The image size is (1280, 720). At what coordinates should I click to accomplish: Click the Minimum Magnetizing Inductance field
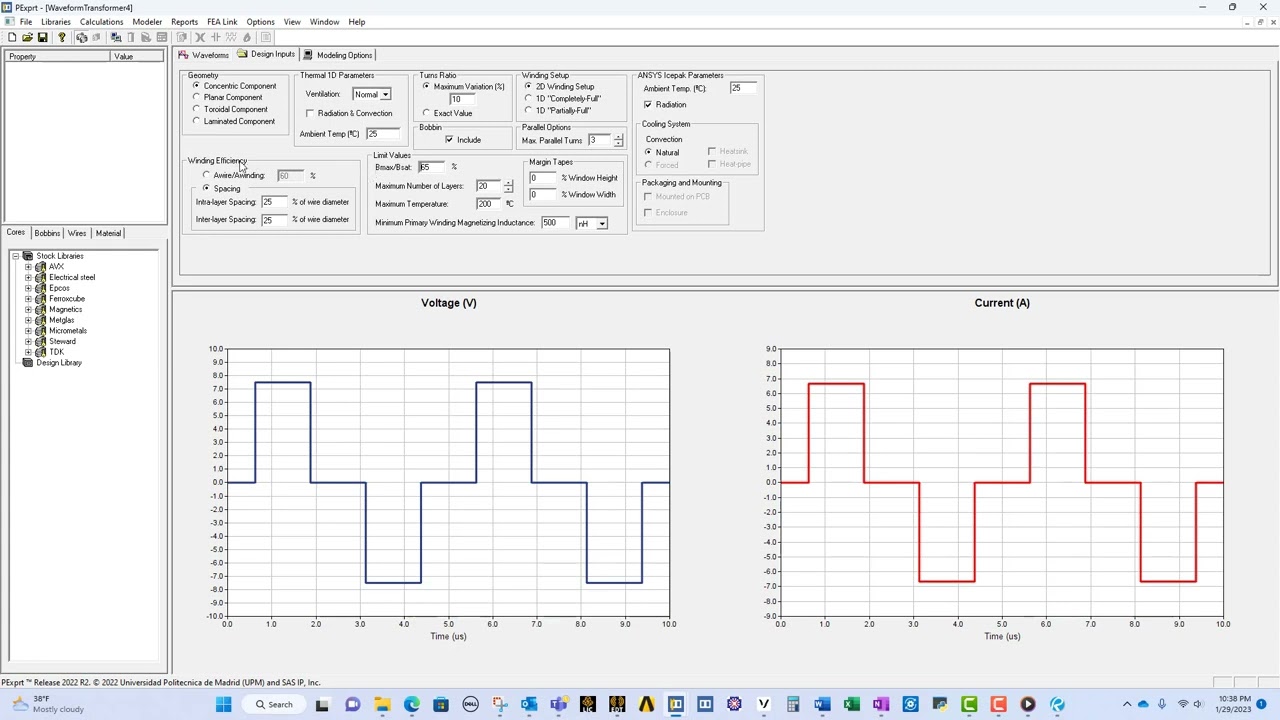555,223
